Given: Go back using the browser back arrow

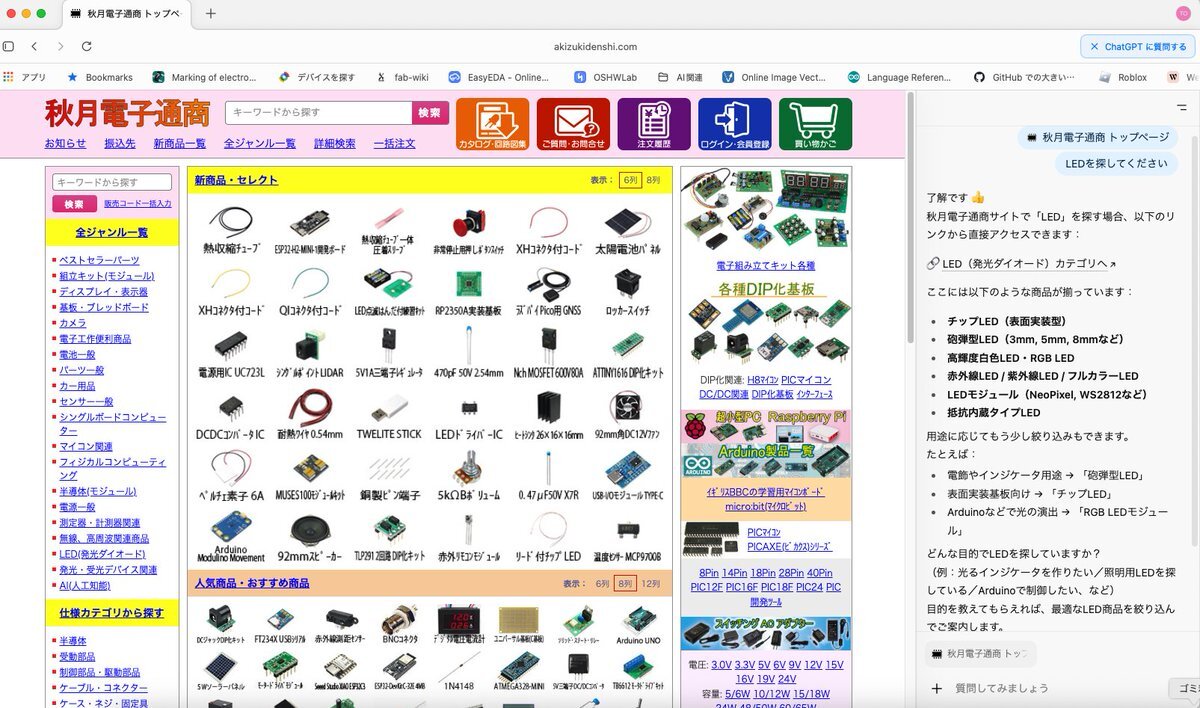Looking at the screenshot, I should [34, 46].
